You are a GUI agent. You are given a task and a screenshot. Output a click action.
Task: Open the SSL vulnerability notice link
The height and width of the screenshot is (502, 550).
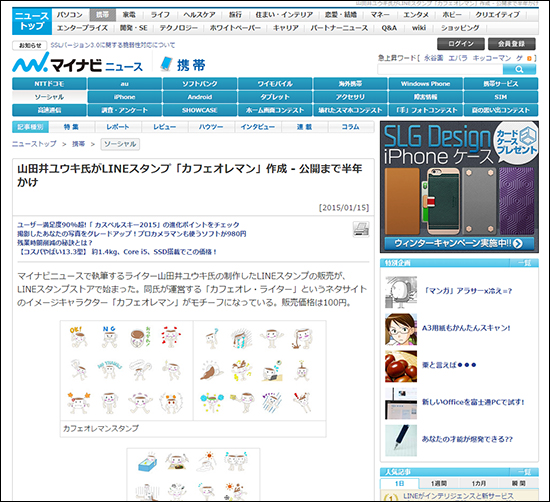(x=113, y=45)
